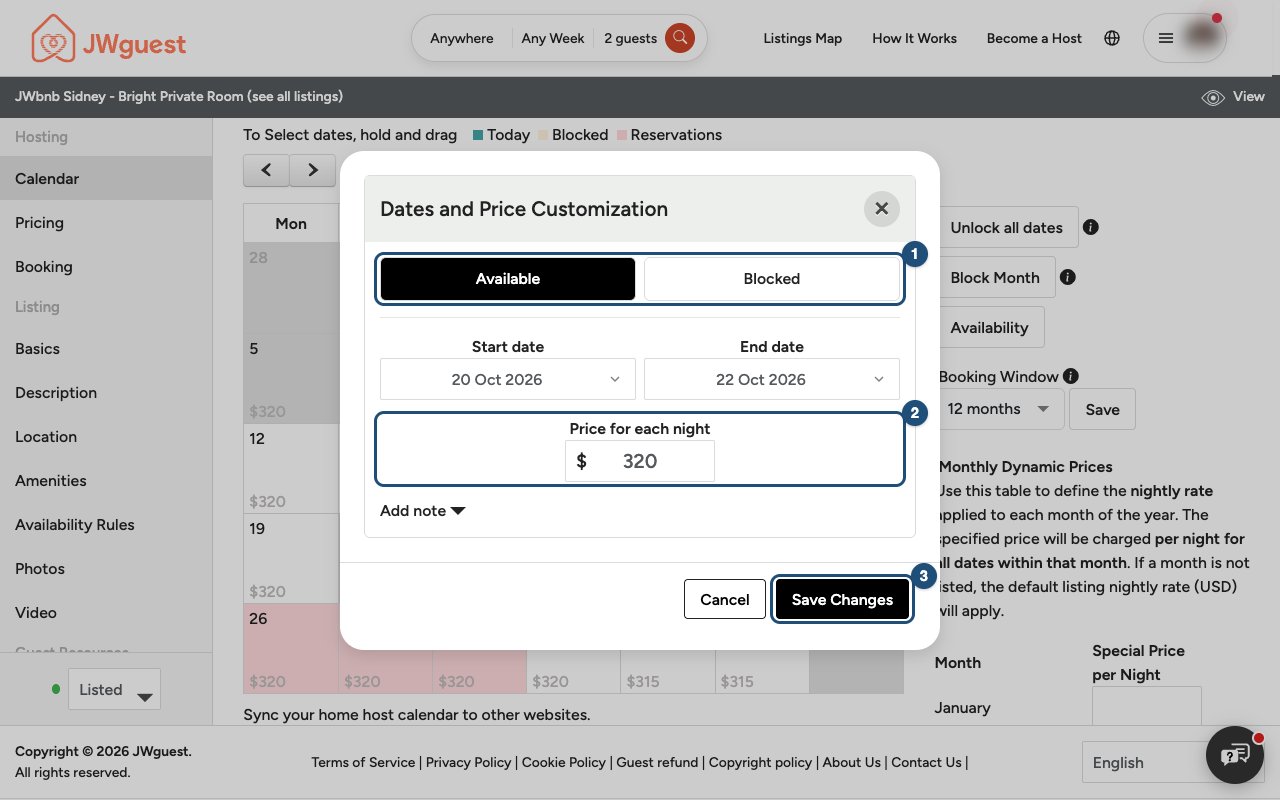Click January special price input field
Screen dimensions: 1280x800
pos(1146,706)
